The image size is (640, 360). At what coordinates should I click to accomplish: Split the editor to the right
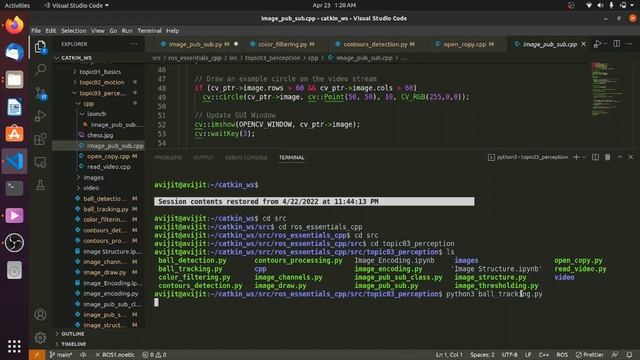617,44
